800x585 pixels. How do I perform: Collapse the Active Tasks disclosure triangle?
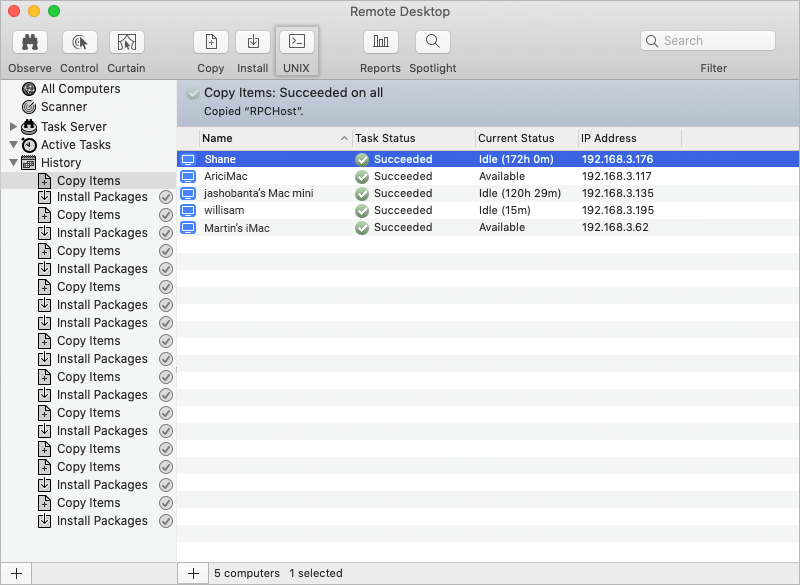[13, 145]
